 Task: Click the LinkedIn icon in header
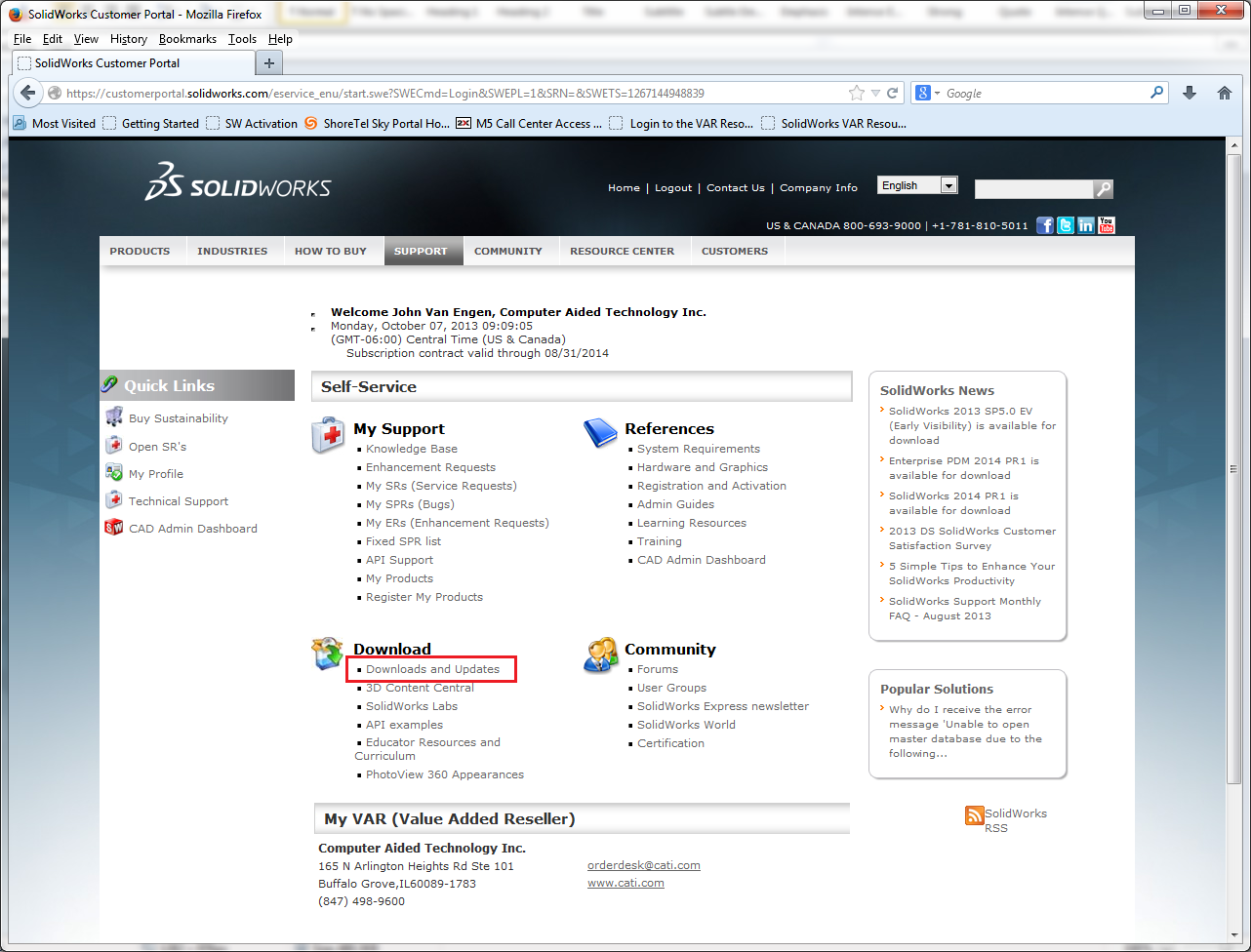[1086, 225]
